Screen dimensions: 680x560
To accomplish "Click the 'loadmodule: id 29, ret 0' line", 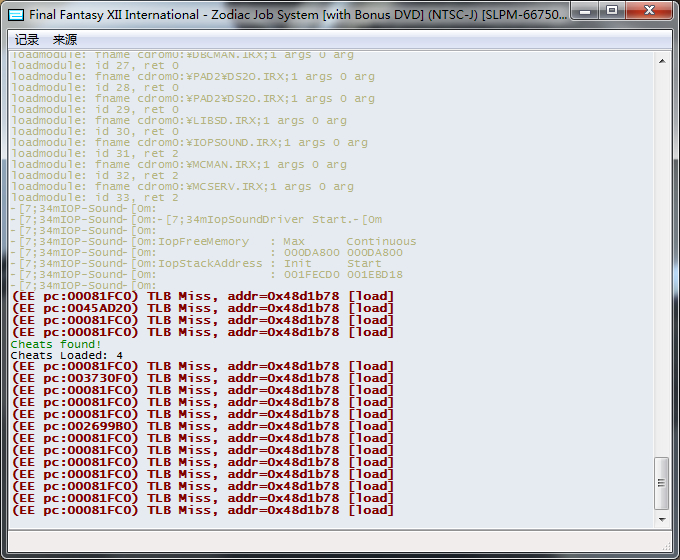I will (95, 110).
